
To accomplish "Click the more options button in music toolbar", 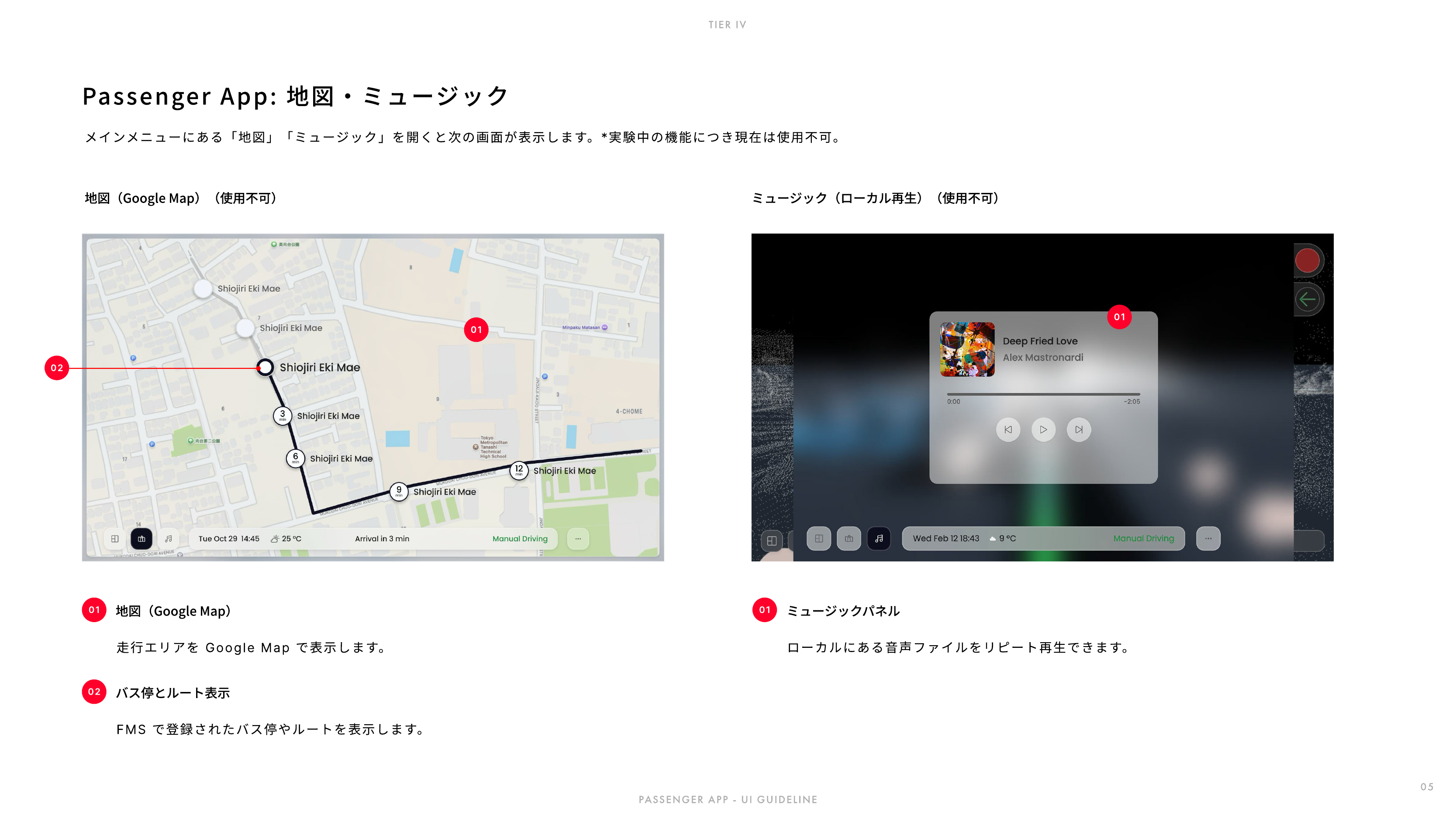I will [1208, 539].
